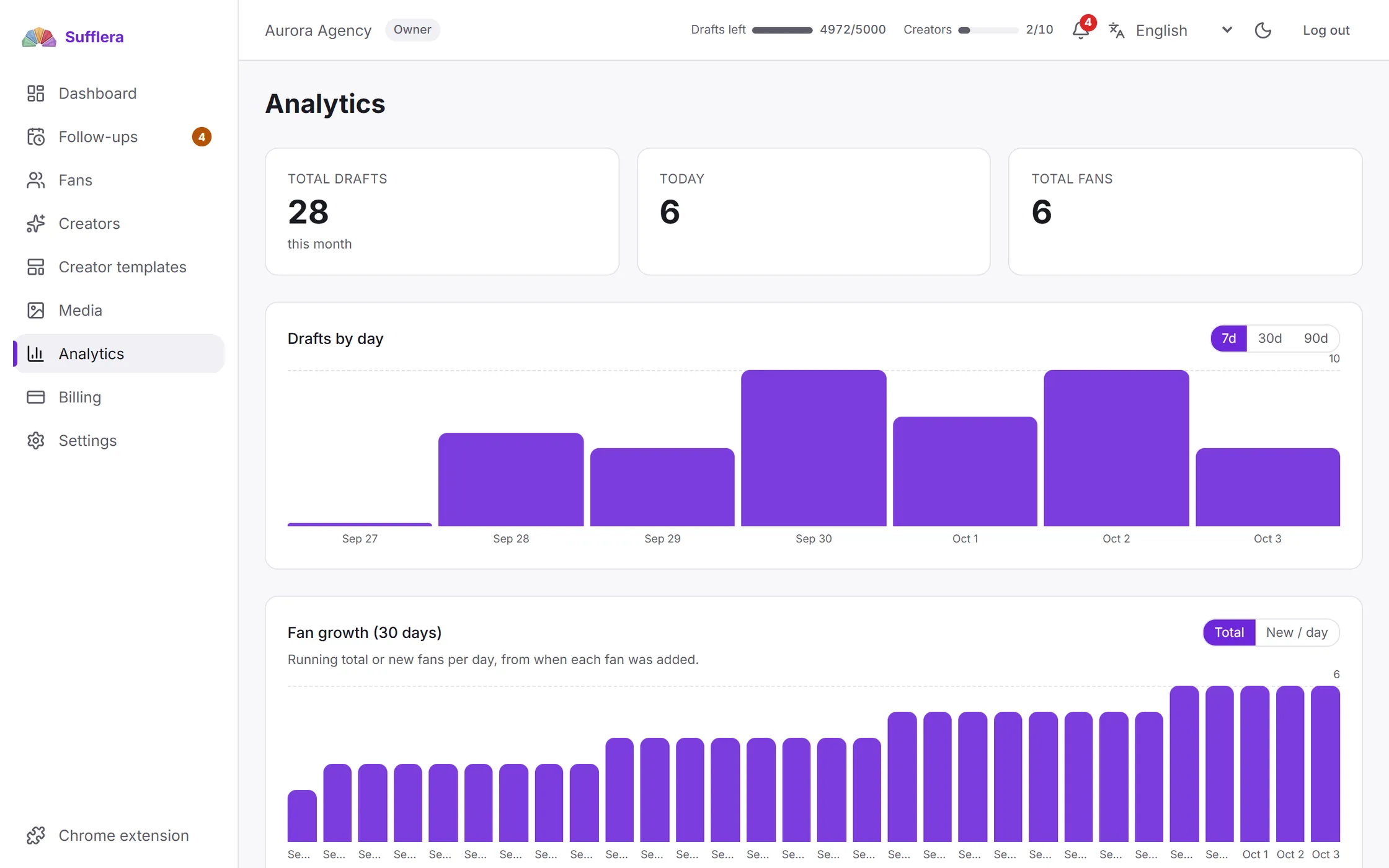Click the Billing credit card icon
The width and height of the screenshot is (1389, 868).
[x=36, y=397]
